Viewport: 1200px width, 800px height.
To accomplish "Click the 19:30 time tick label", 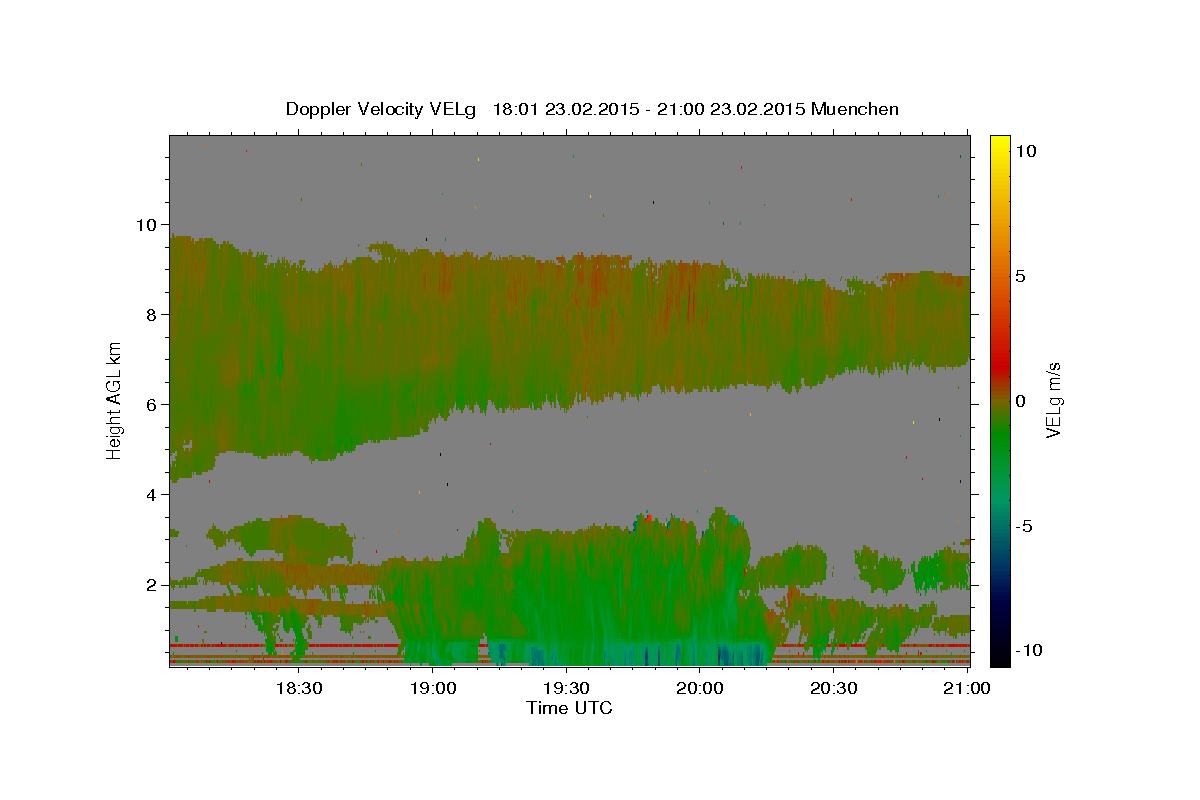I will [x=566, y=688].
